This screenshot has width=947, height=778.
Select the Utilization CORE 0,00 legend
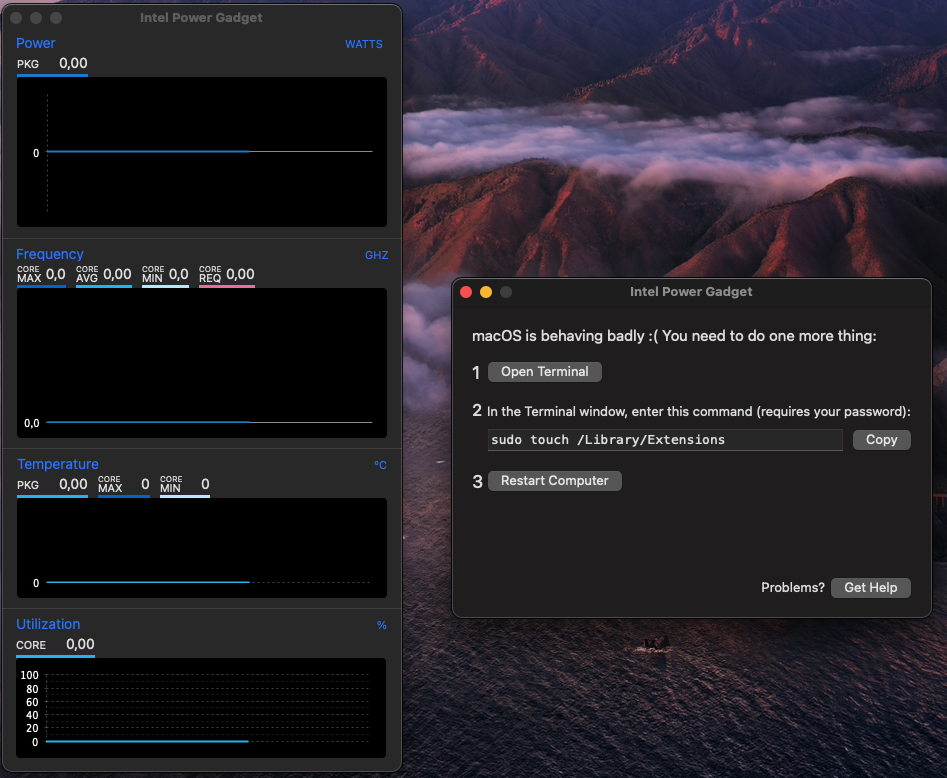point(56,646)
